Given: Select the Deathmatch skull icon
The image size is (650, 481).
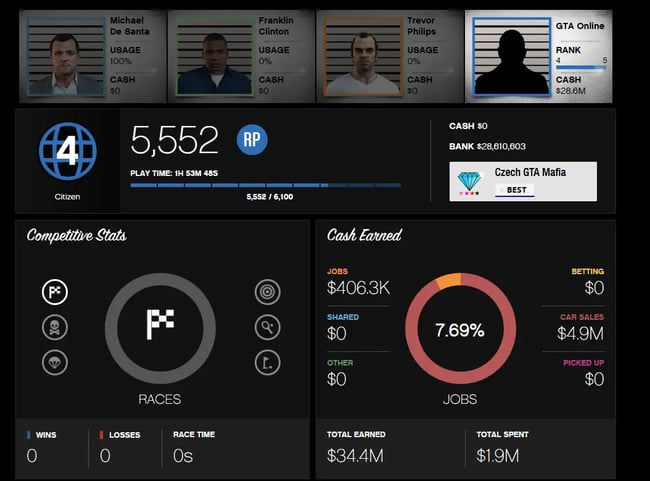Looking at the screenshot, I should point(55,327).
